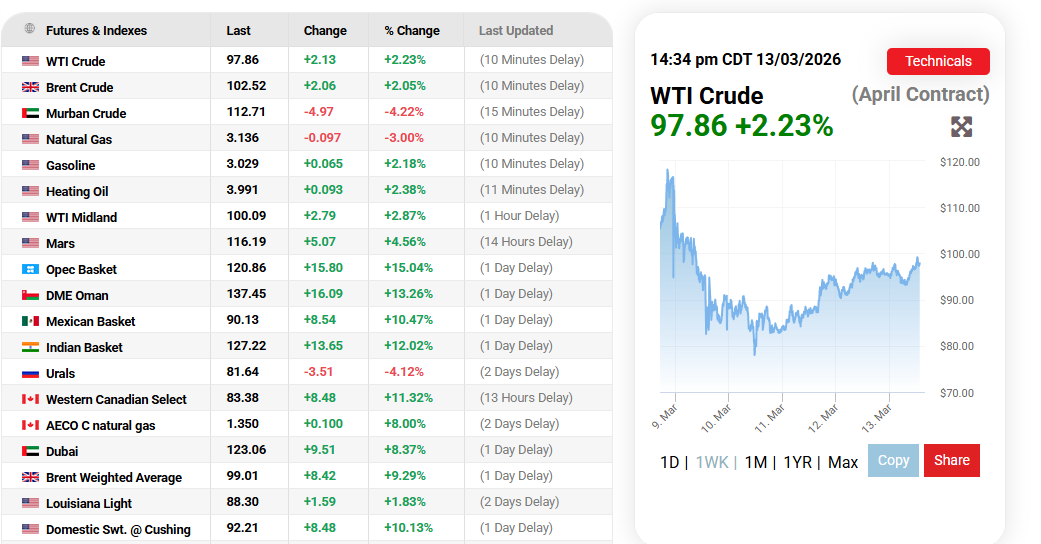Select the 1M chart timeframe

point(755,462)
